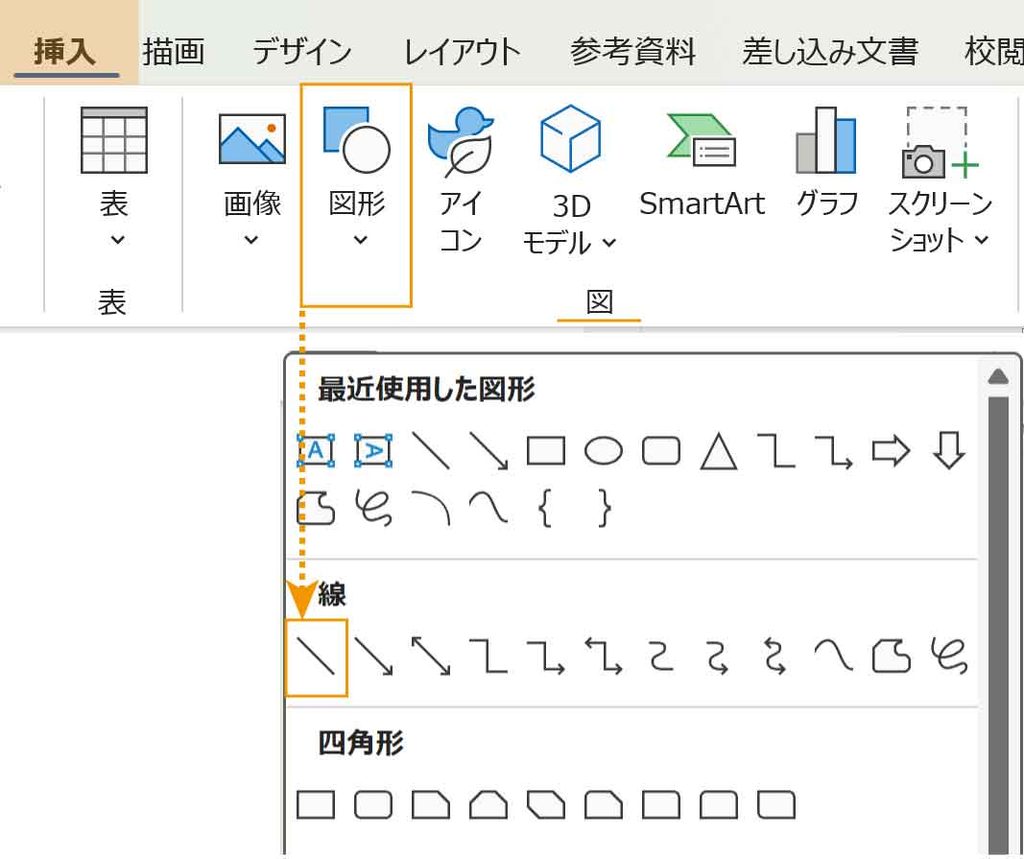Choose right block arrow shape
The width and height of the screenshot is (1024, 859).
click(891, 451)
